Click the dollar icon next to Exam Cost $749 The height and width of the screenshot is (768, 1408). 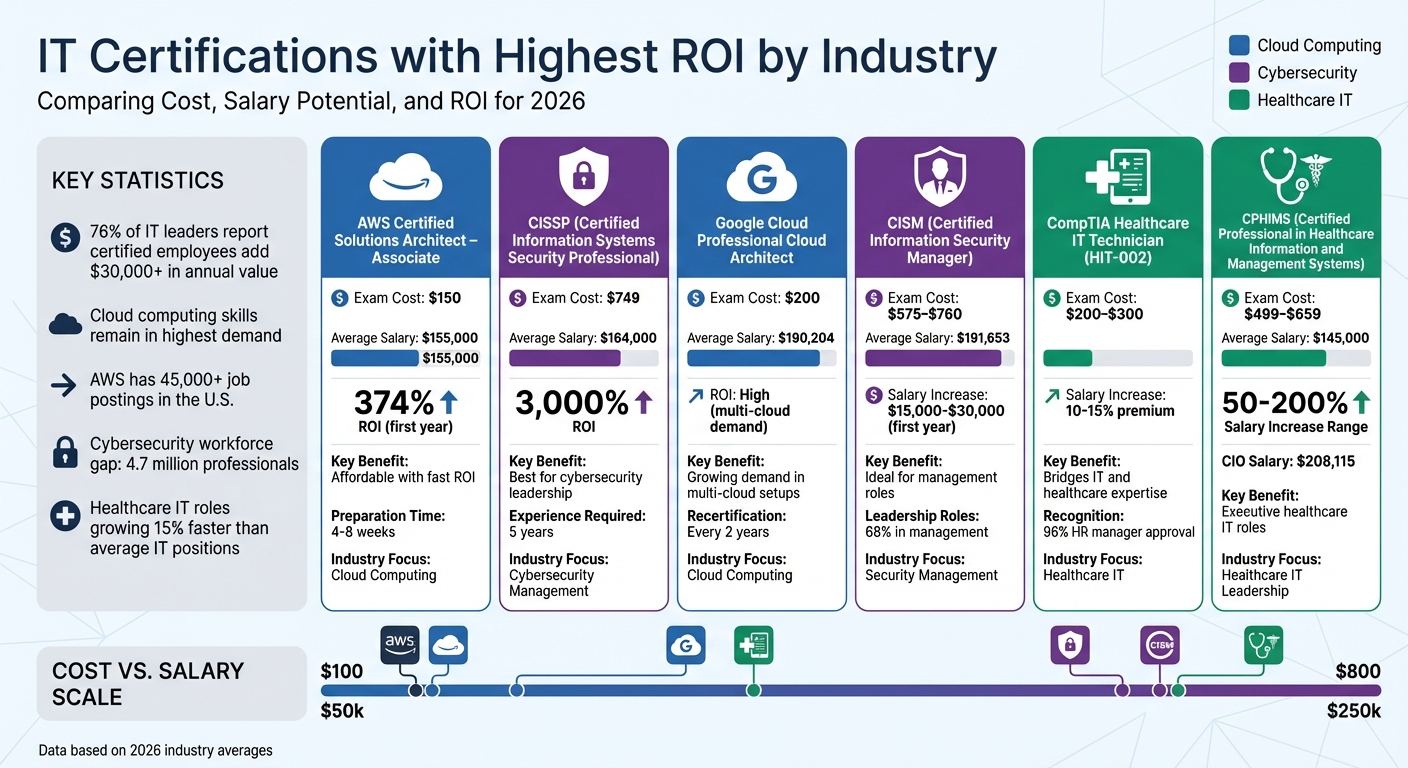click(x=517, y=298)
